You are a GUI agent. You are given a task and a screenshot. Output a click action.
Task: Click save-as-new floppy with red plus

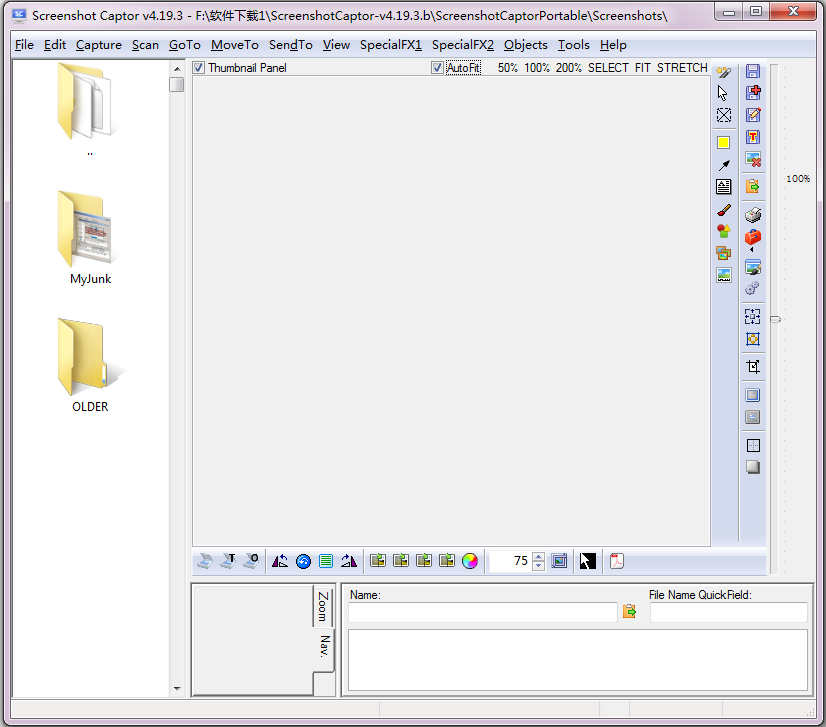[753, 93]
